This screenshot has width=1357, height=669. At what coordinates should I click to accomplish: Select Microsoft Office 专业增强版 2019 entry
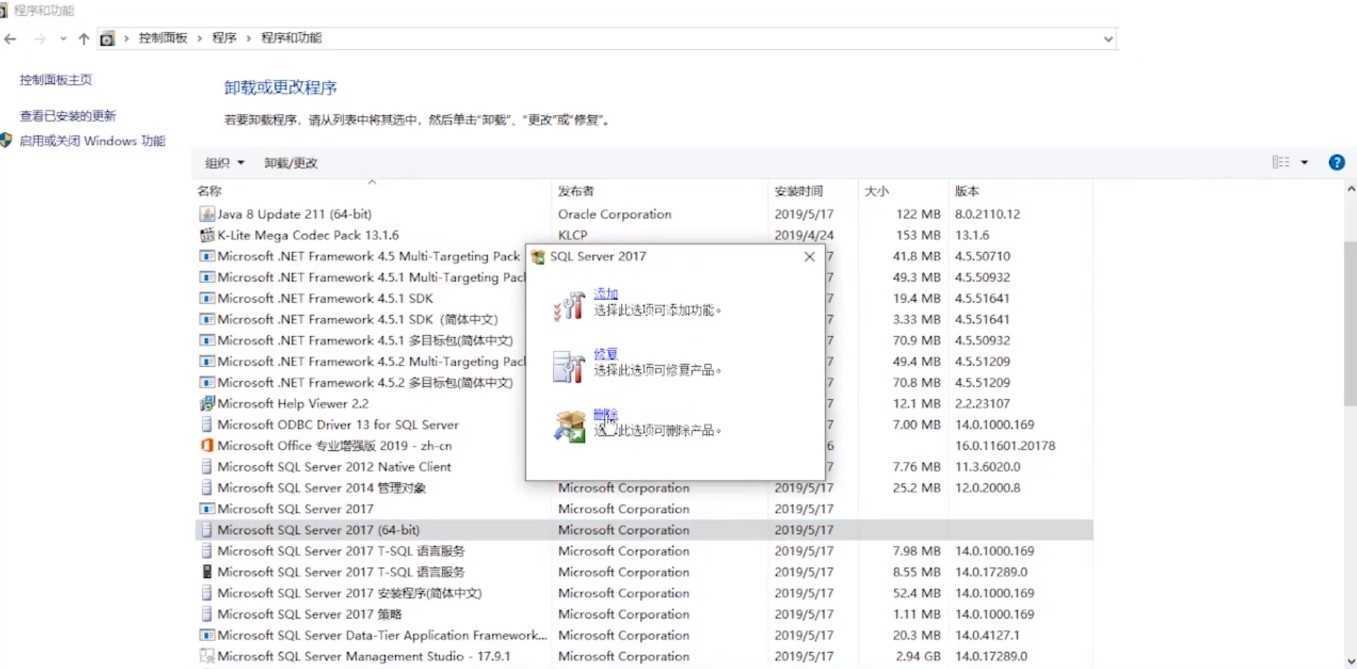(x=334, y=446)
